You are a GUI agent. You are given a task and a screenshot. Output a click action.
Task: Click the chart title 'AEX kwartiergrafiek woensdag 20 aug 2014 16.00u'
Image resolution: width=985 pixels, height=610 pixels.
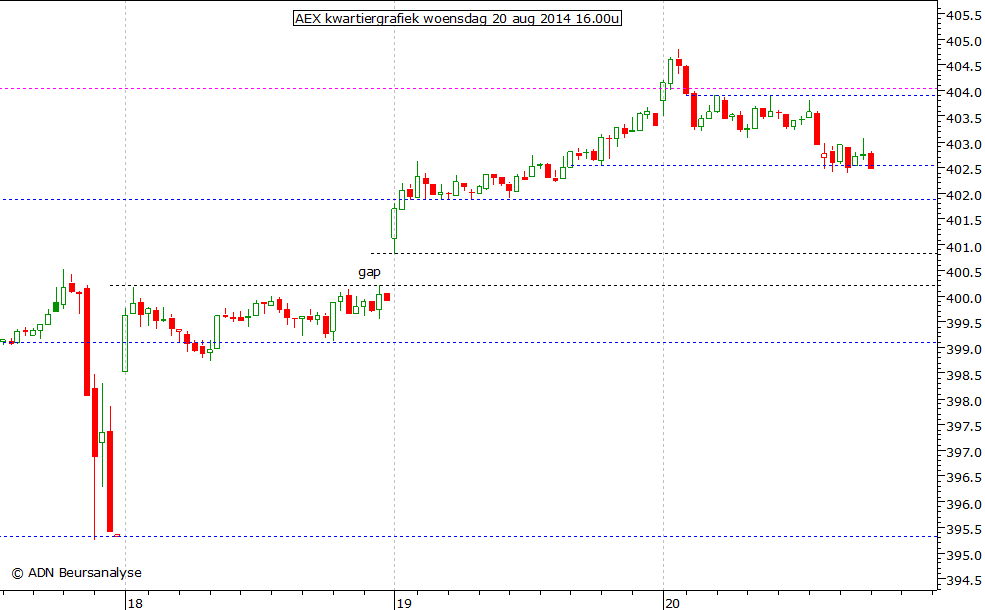457,18
